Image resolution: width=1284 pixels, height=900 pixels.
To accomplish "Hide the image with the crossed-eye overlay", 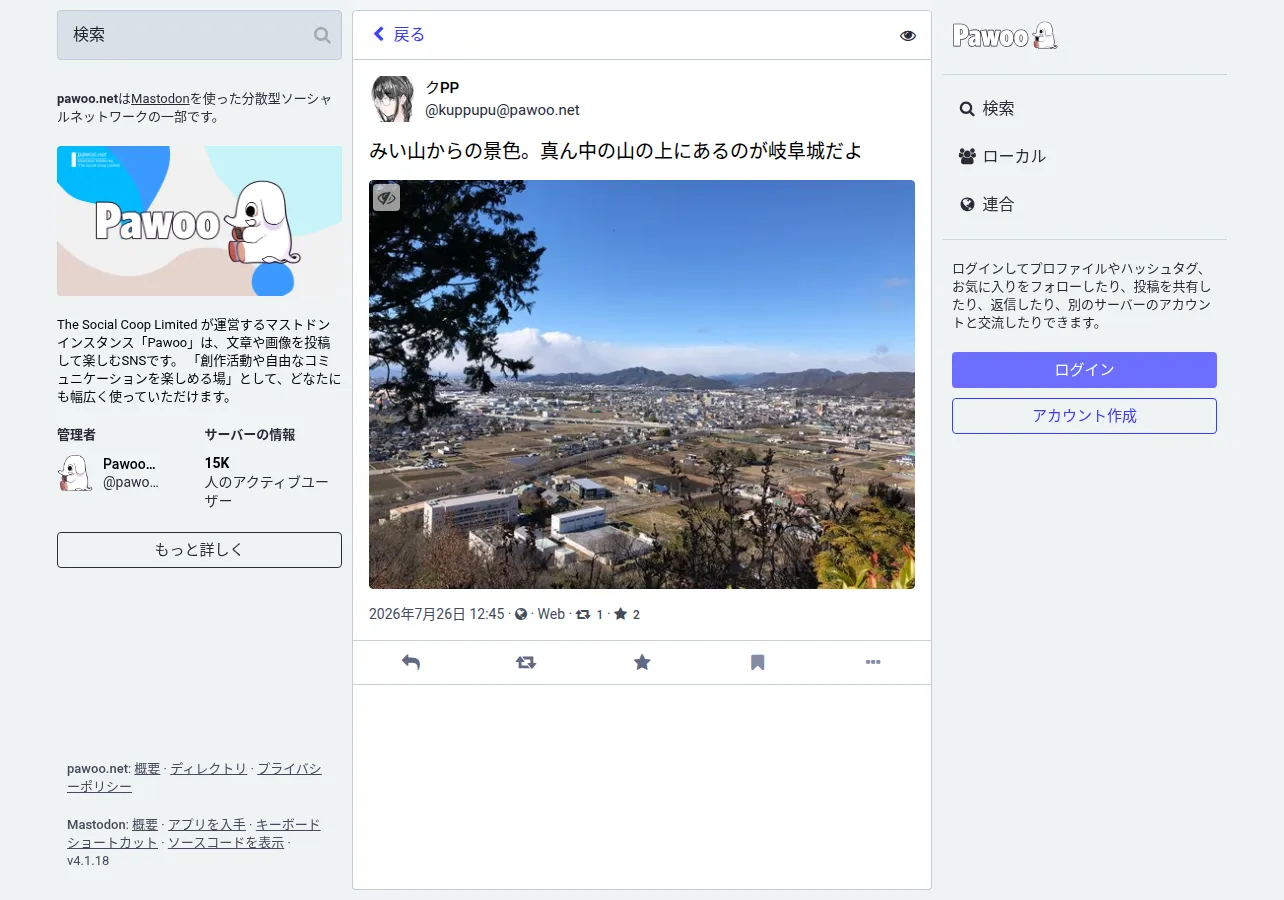I will point(387,198).
